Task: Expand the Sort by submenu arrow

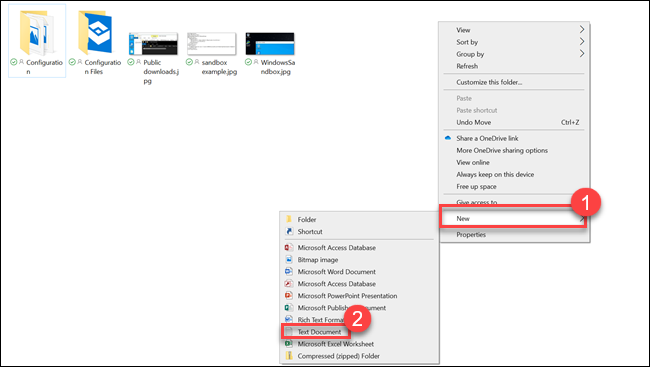Action: (582, 41)
